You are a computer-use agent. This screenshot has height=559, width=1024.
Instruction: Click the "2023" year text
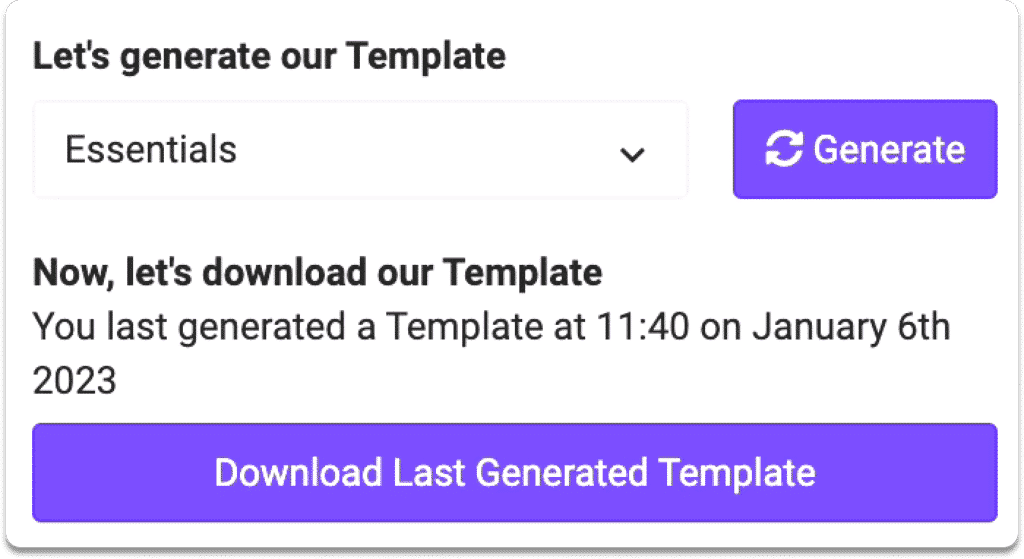point(74,381)
